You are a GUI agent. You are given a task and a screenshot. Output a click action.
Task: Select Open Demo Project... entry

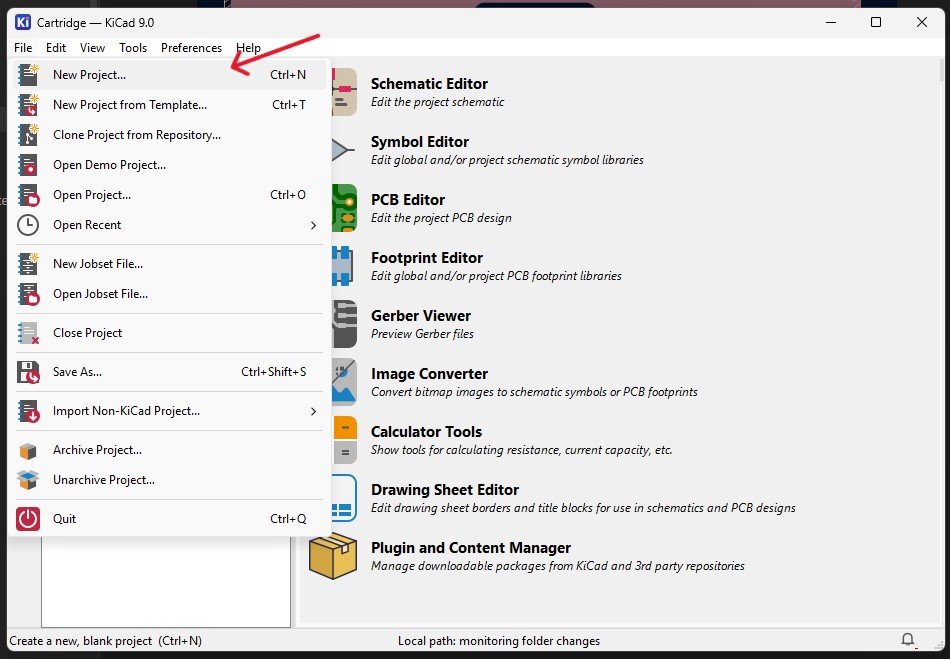click(169, 165)
